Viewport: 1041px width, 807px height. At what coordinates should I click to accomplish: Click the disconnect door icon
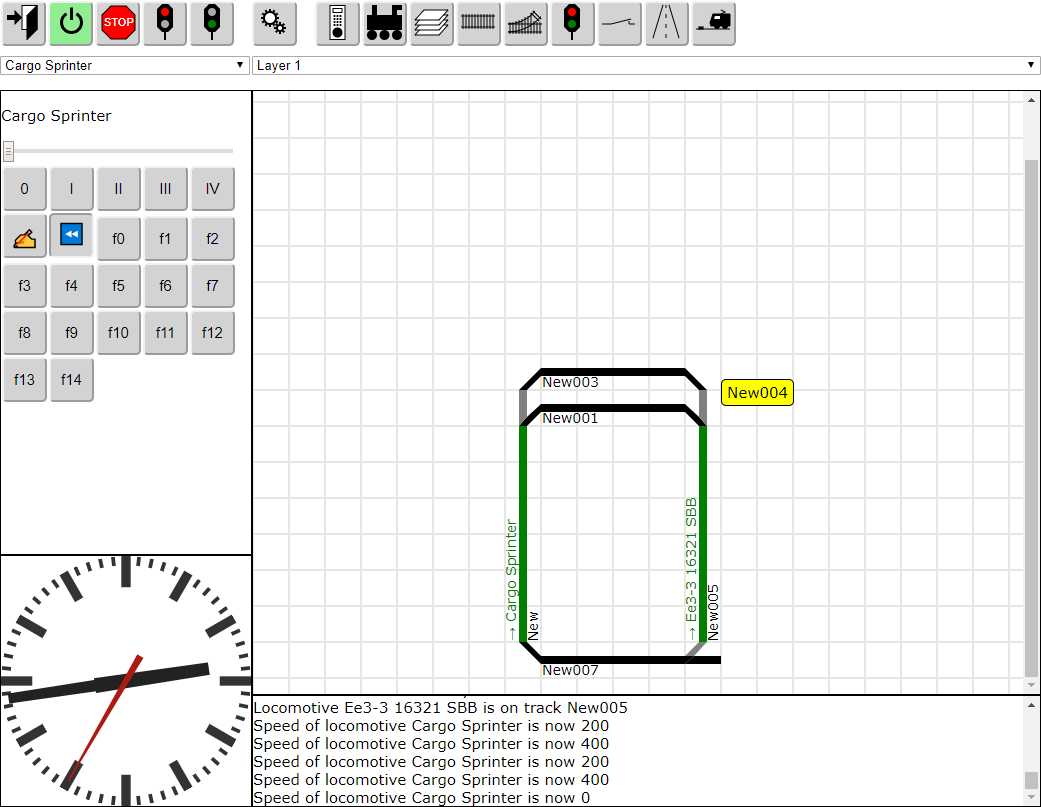point(23,23)
